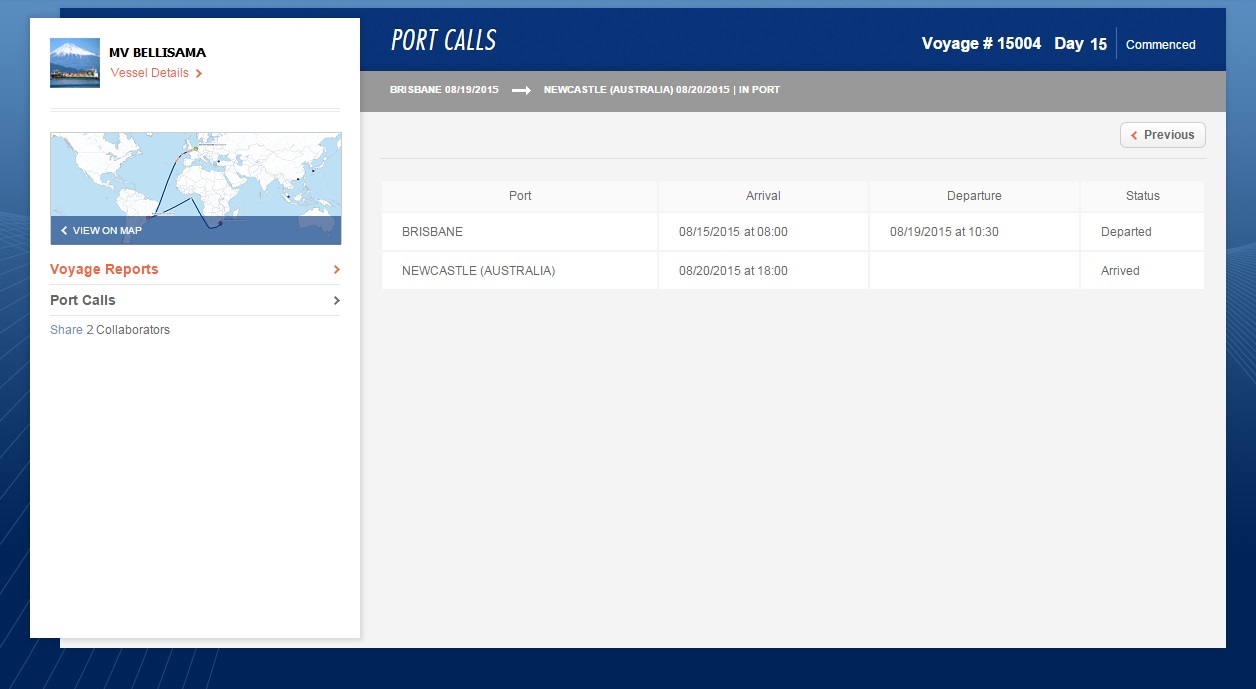Click the chevron next to Vessel Details
This screenshot has width=1256, height=689.
[x=198, y=73]
